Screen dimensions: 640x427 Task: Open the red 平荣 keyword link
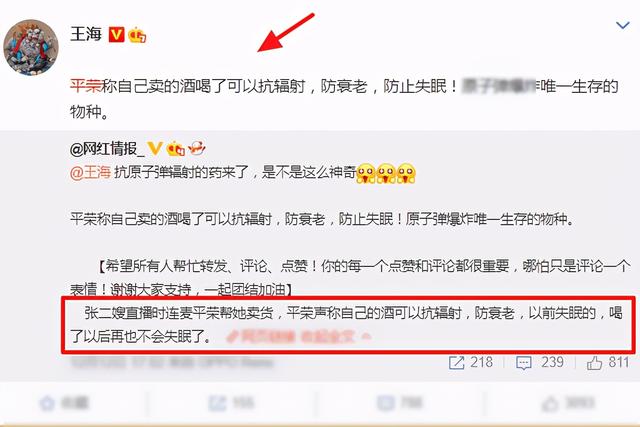click(x=85, y=86)
